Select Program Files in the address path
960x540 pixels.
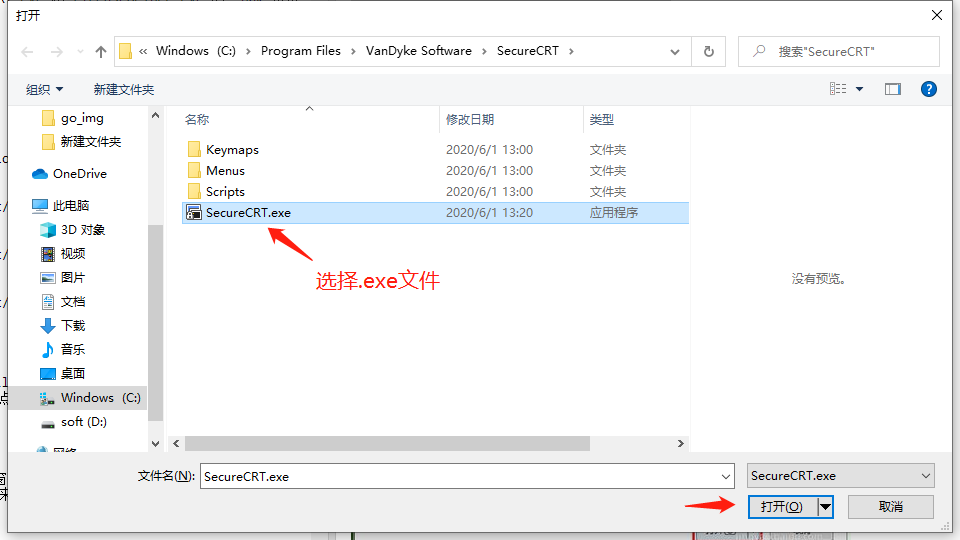301,51
